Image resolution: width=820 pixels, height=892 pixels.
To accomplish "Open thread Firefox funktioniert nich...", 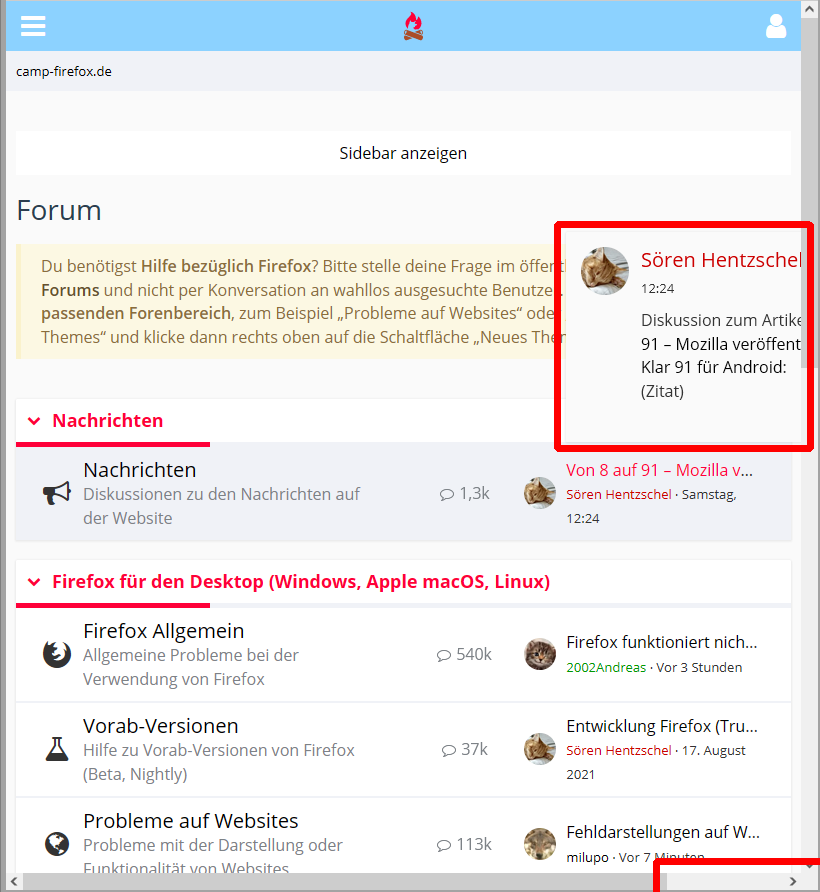I will click(x=661, y=642).
